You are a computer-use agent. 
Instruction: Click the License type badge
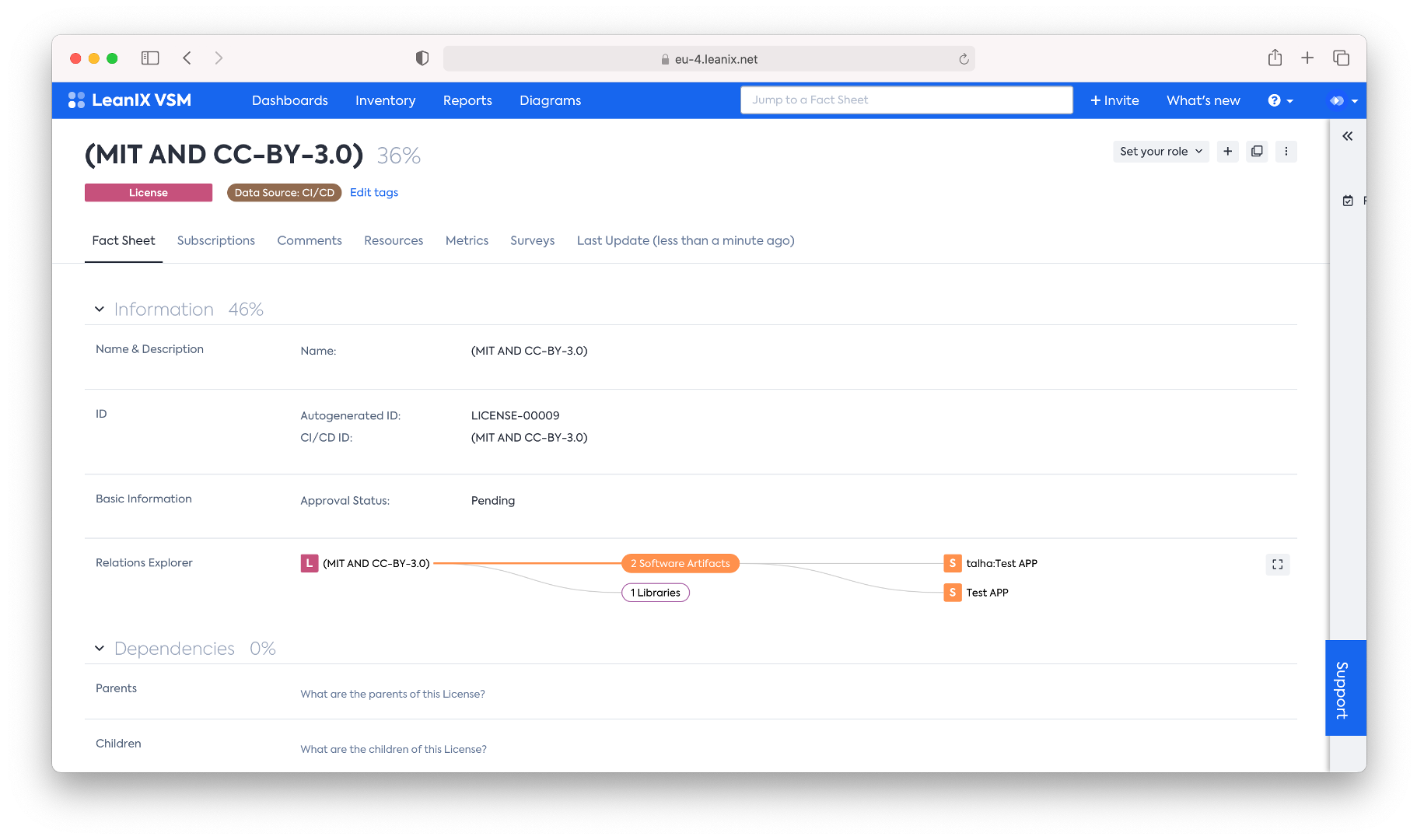149,193
